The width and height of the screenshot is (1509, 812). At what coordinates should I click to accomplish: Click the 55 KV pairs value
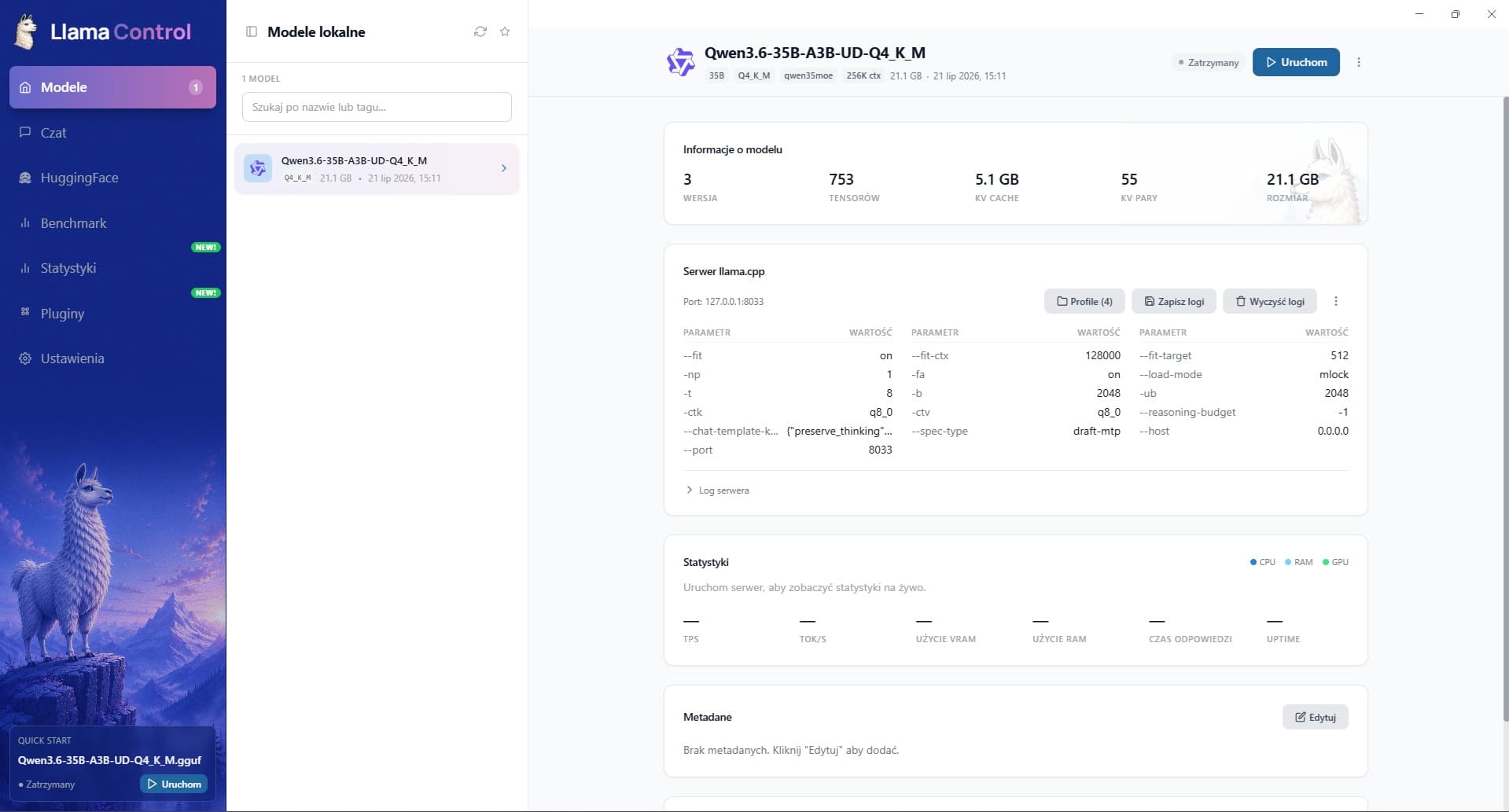(1129, 179)
